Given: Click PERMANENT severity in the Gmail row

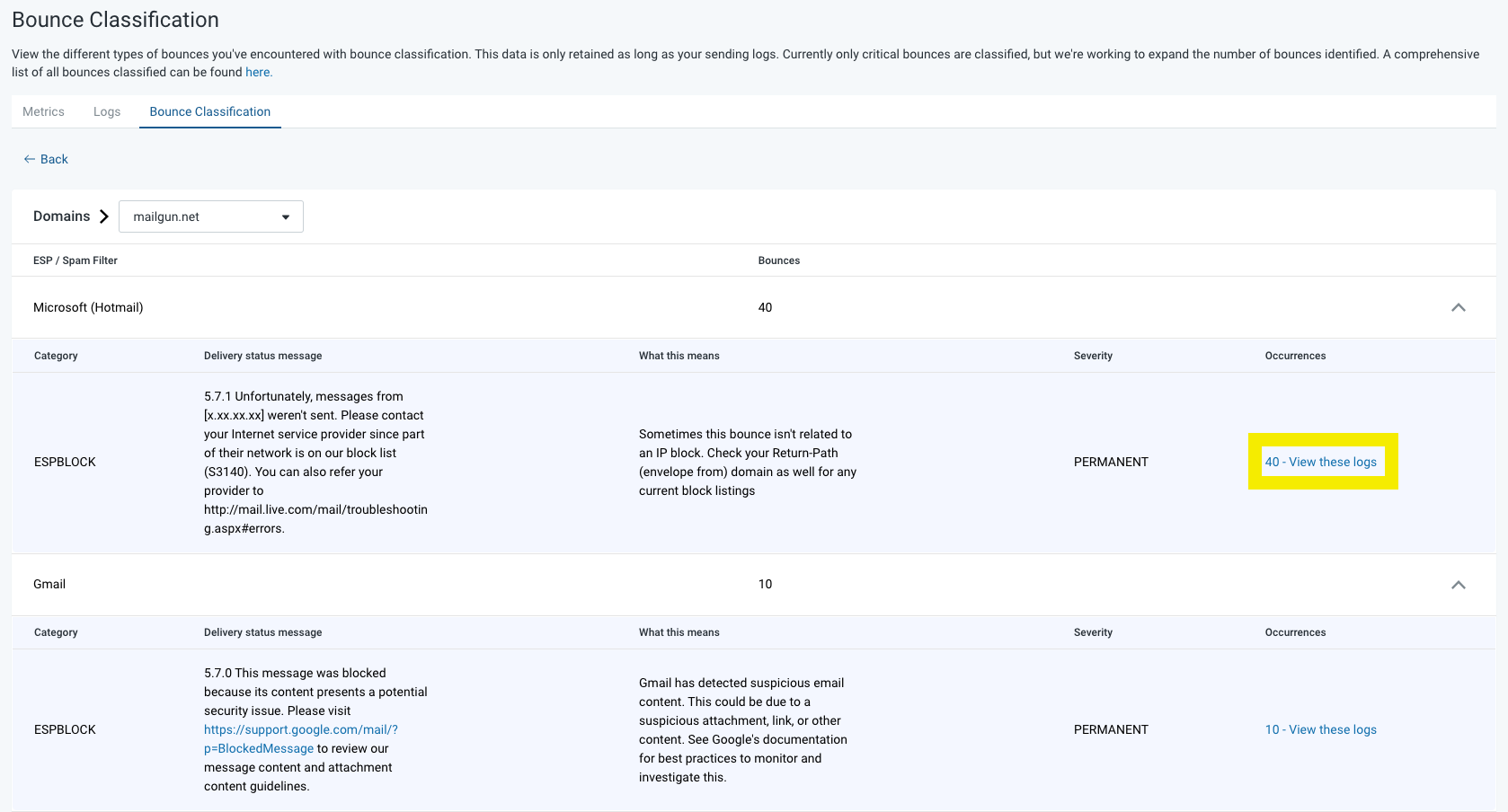Looking at the screenshot, I should [x=1111, y=729].
